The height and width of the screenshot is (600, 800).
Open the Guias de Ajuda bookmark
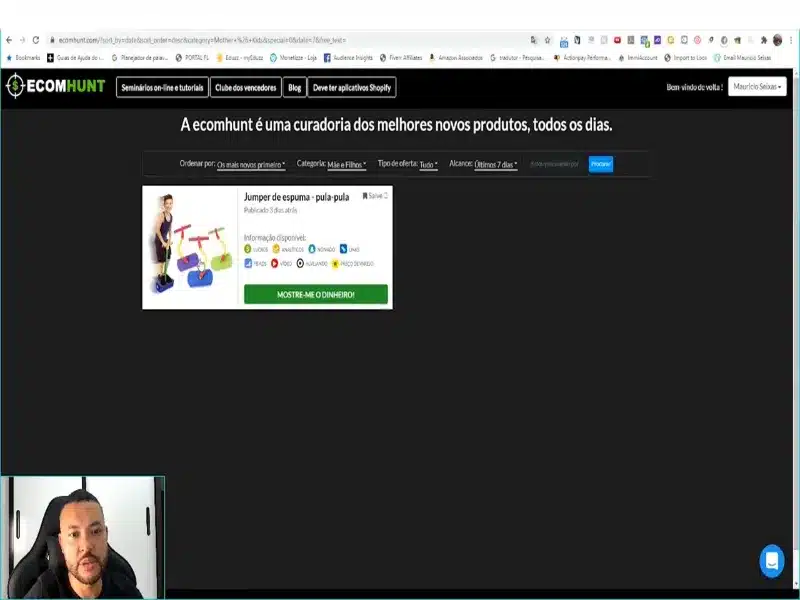tap(76, 58)
